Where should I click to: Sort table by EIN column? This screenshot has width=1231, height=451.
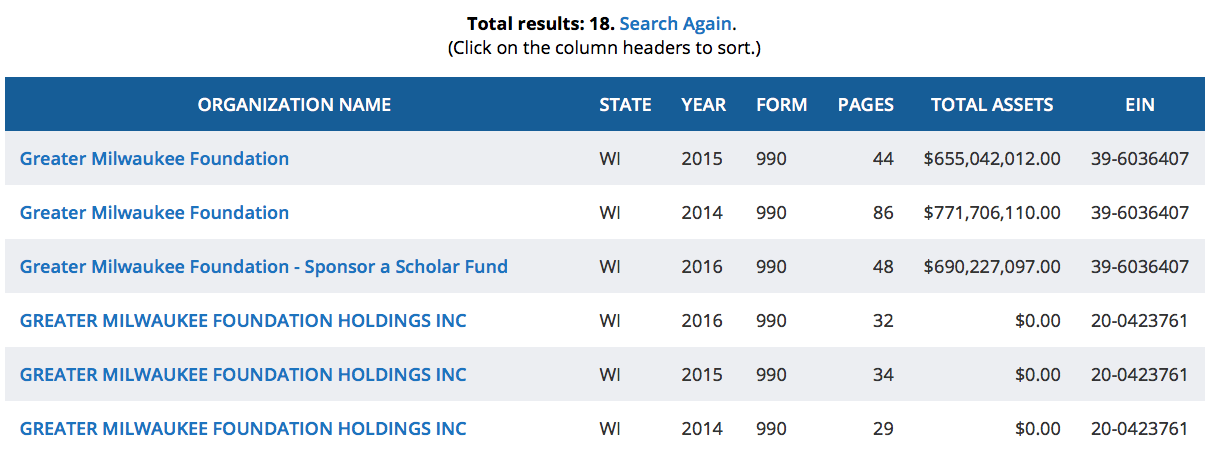[x=1139, y=105]
